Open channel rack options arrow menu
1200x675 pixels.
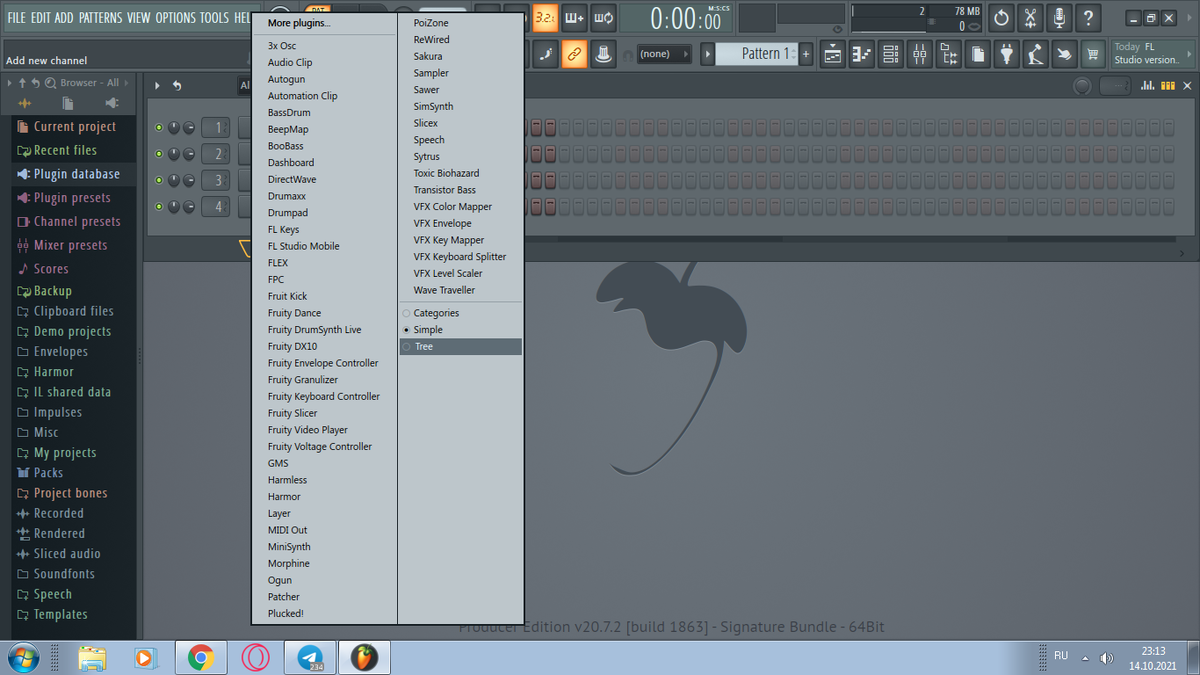pos(157,86)
